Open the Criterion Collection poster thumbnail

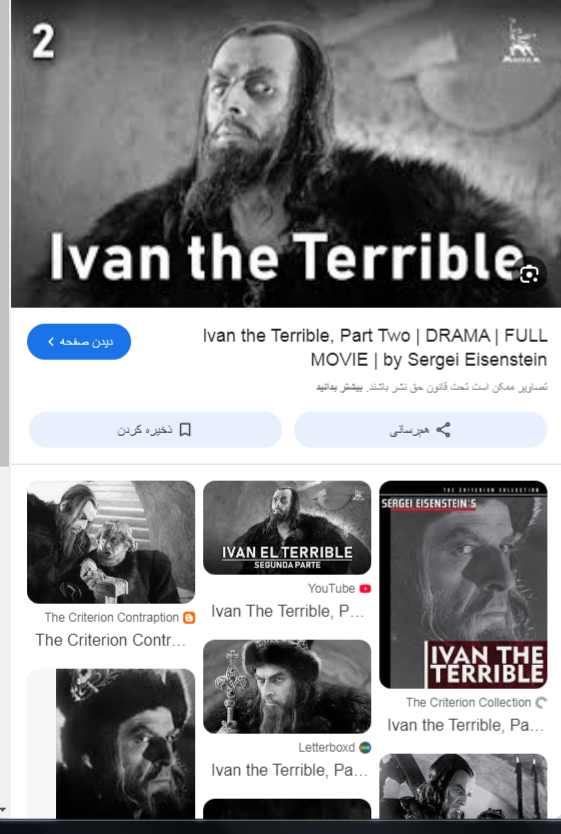coord(463,585)
